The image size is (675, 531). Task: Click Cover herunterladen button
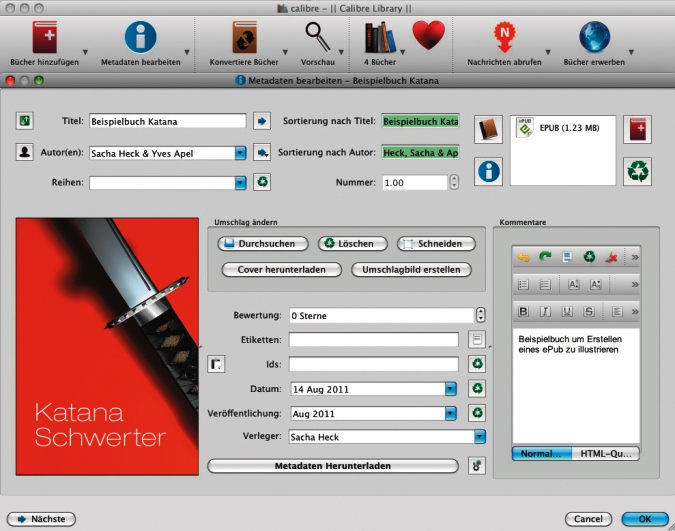(282, 270)
